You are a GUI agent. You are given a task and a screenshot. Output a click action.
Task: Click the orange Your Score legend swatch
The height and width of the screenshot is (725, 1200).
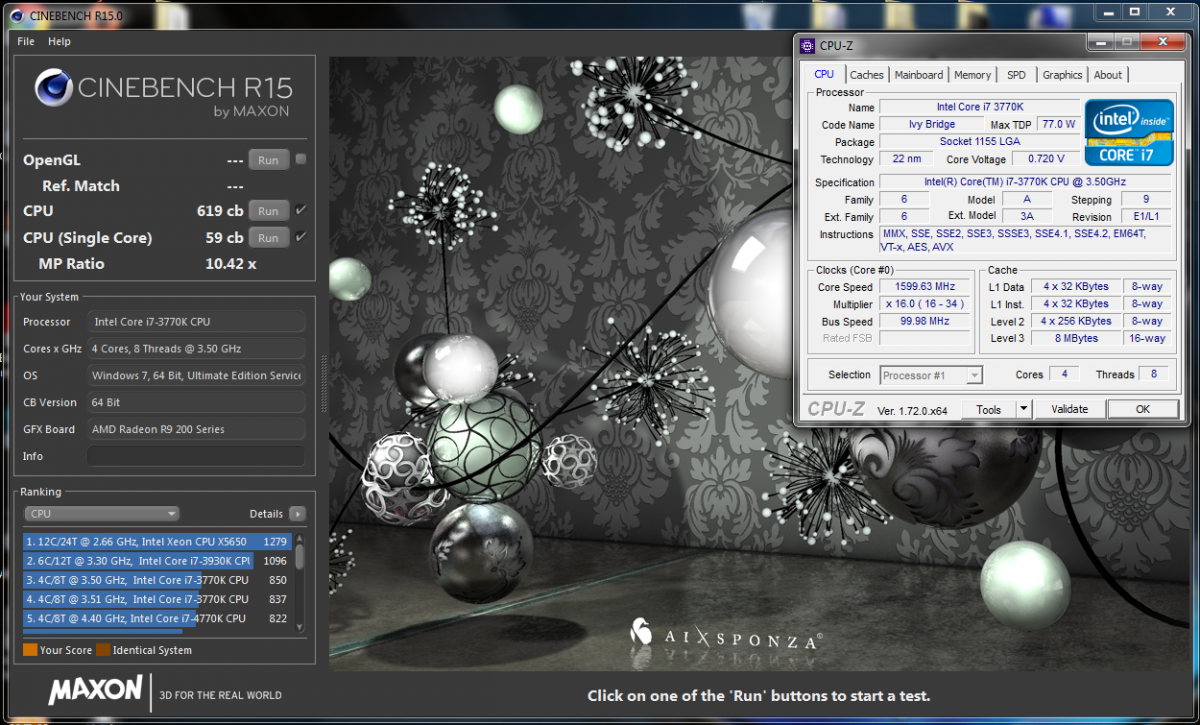point(30,650)
